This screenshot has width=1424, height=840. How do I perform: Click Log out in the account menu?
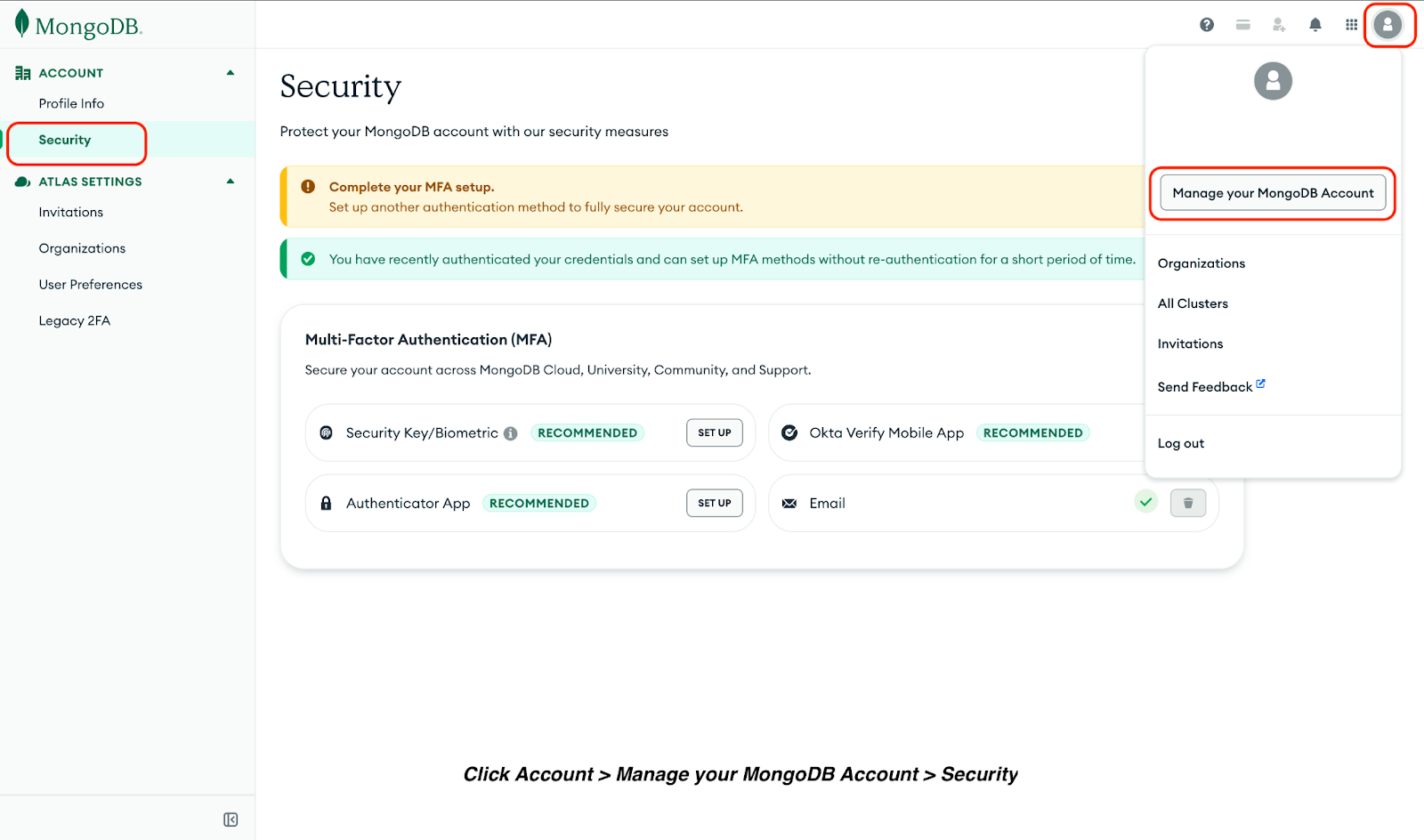click(x=1180, y=442)
